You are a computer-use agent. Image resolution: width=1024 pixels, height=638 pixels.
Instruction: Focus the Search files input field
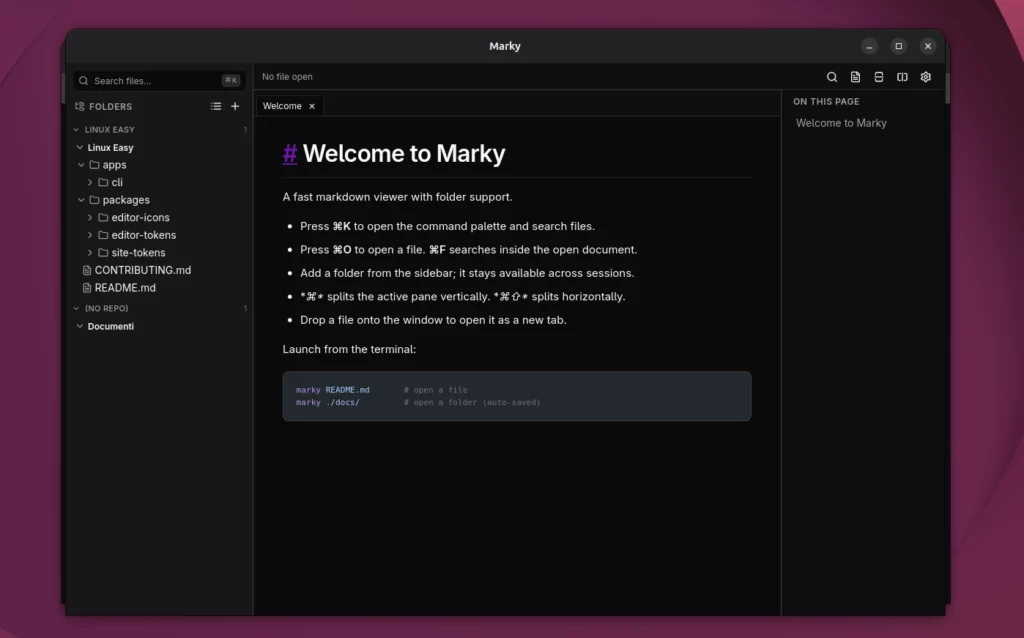157,81
